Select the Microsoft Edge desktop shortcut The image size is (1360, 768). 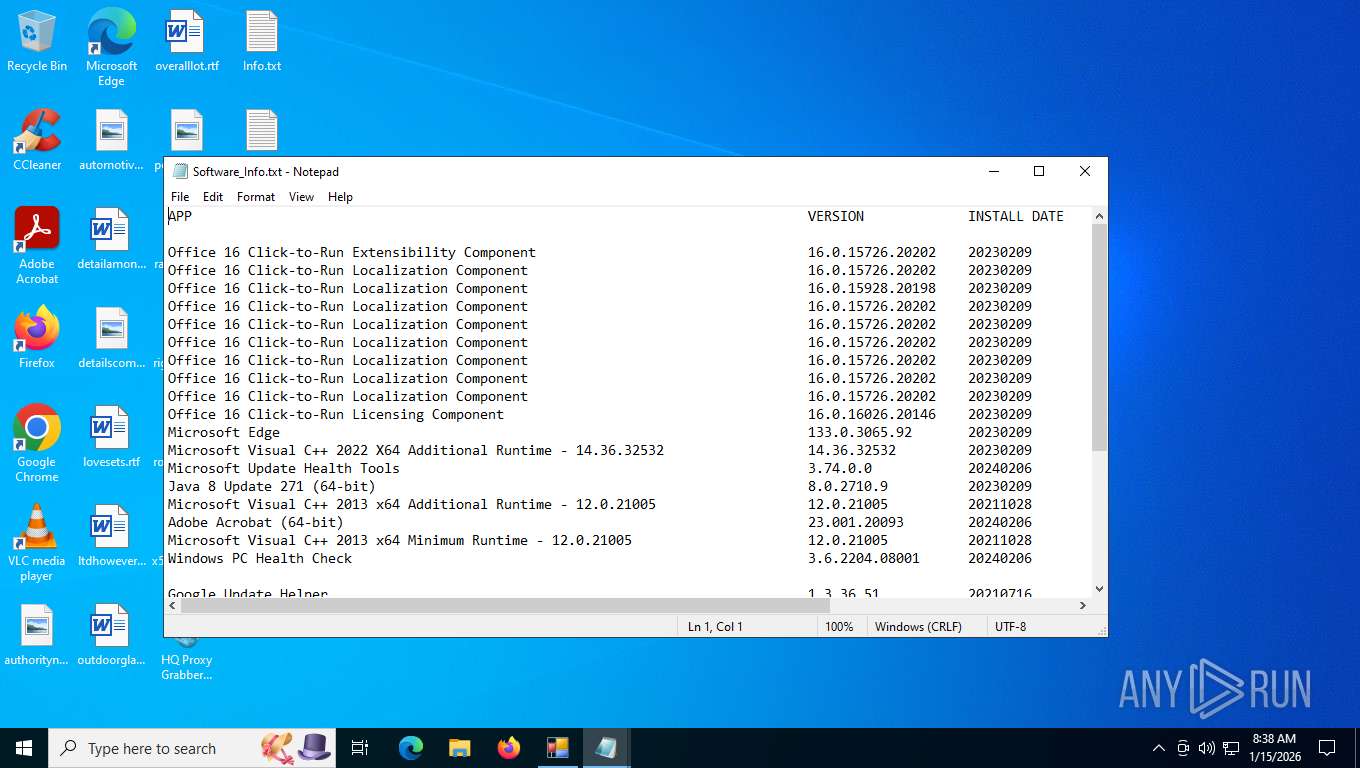[111, 48]
